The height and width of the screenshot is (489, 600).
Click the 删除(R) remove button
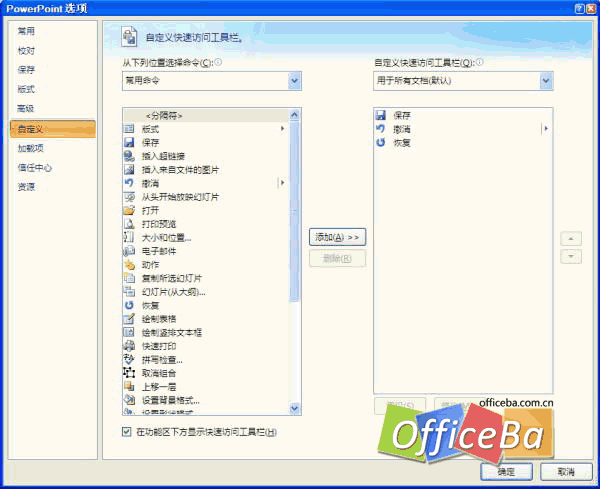pos(337,259)
